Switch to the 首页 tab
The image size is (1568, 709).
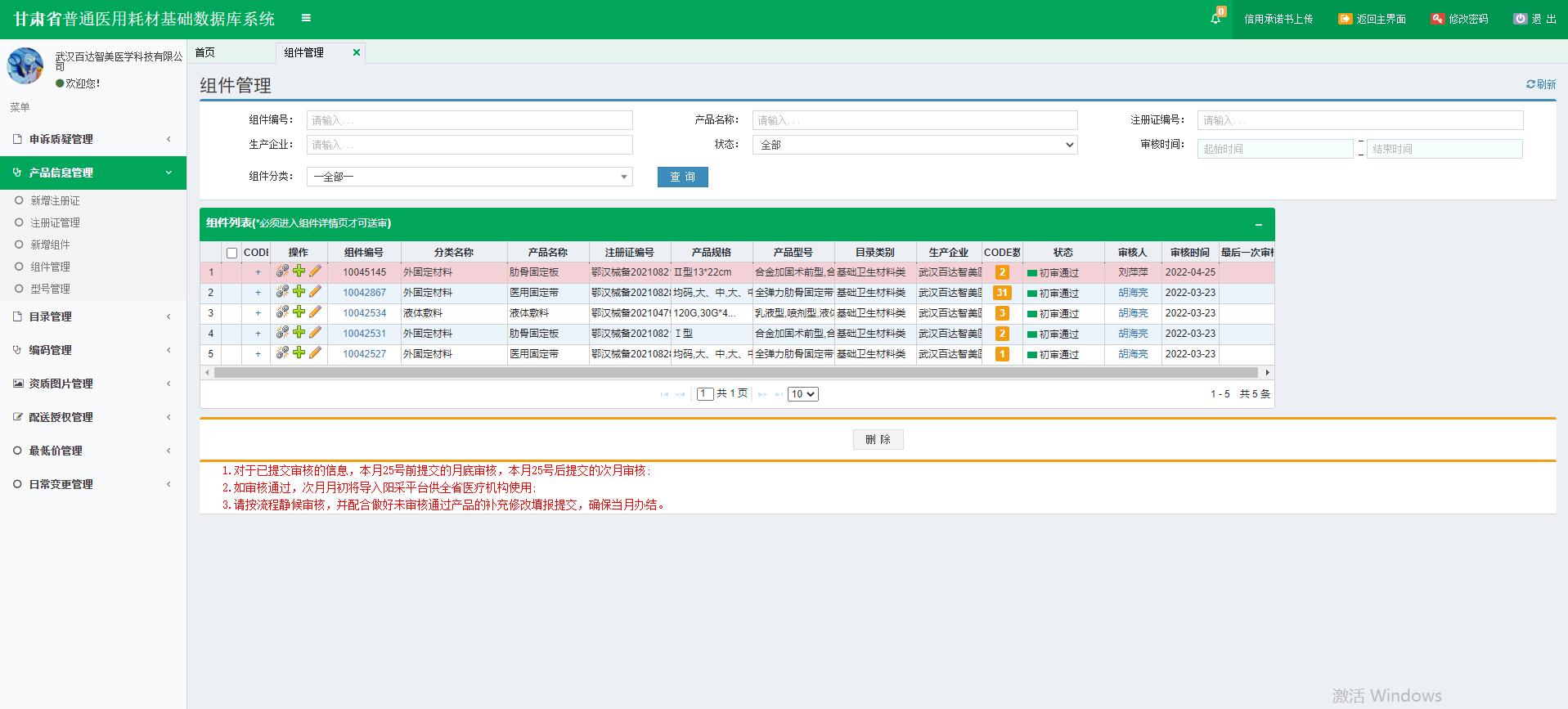point(205,52)
